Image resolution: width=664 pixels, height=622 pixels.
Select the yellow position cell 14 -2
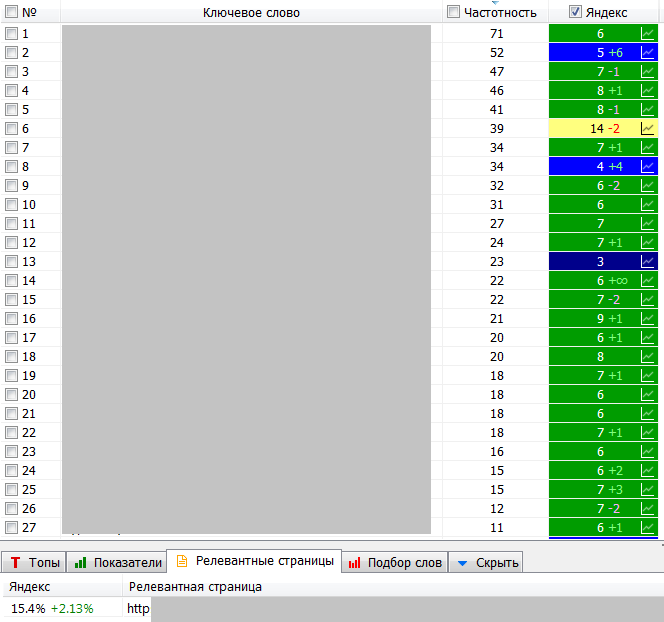click(603, 128)
